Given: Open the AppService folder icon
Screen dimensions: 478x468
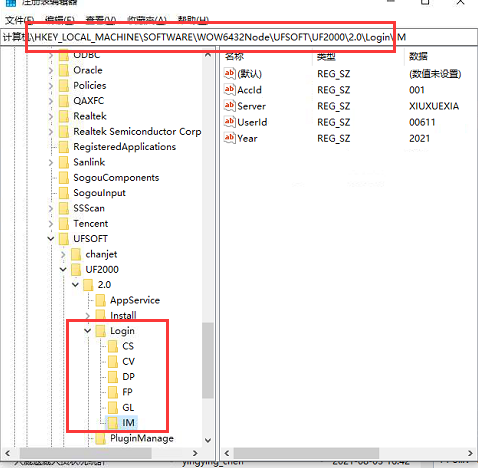Looking at the screenshot, I should coord(100,300).
